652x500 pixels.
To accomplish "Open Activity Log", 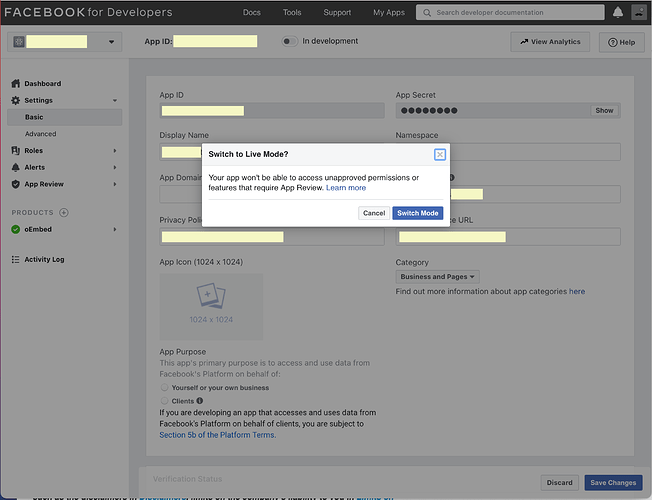I will [44, 259].
